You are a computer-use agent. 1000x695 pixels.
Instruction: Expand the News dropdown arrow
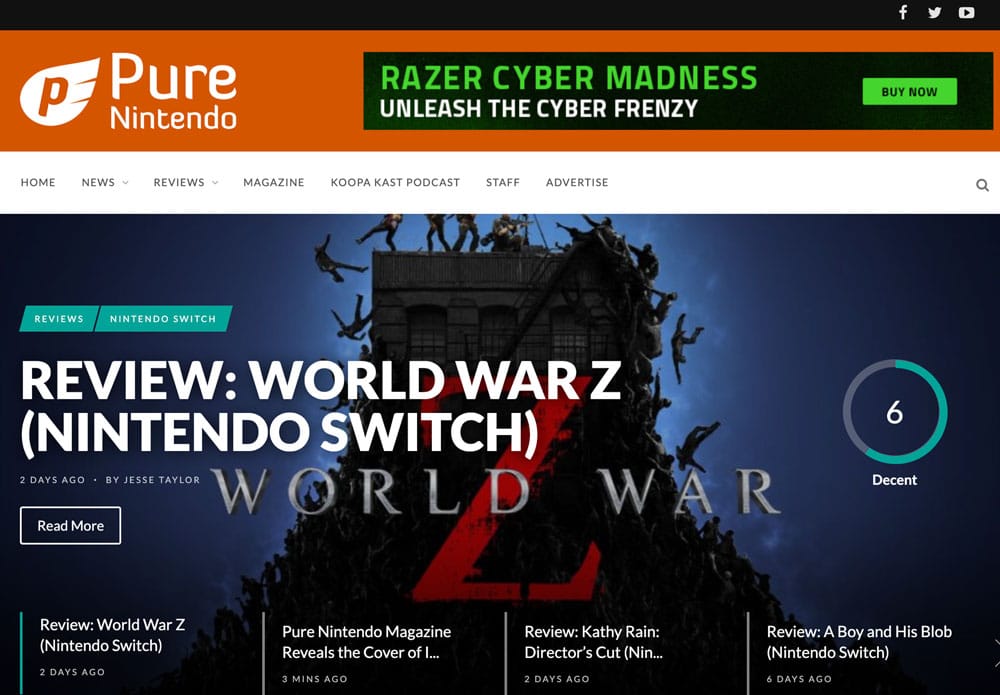(x=126, y=182)
